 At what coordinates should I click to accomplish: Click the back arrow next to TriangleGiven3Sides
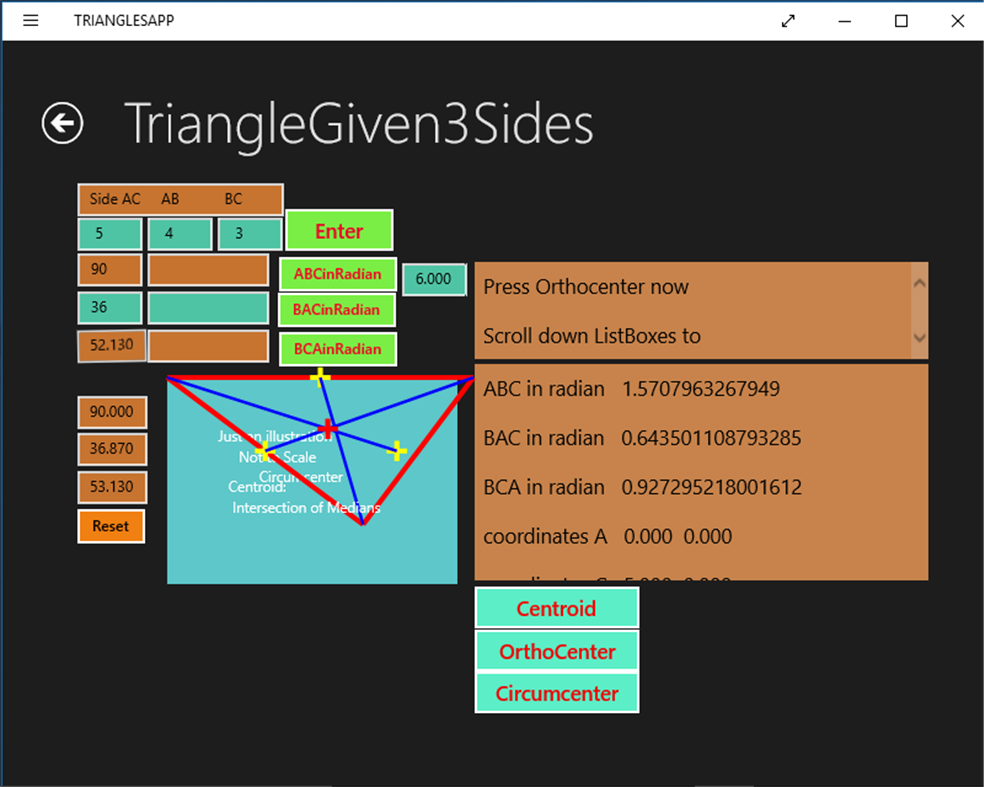coord(61,124)
